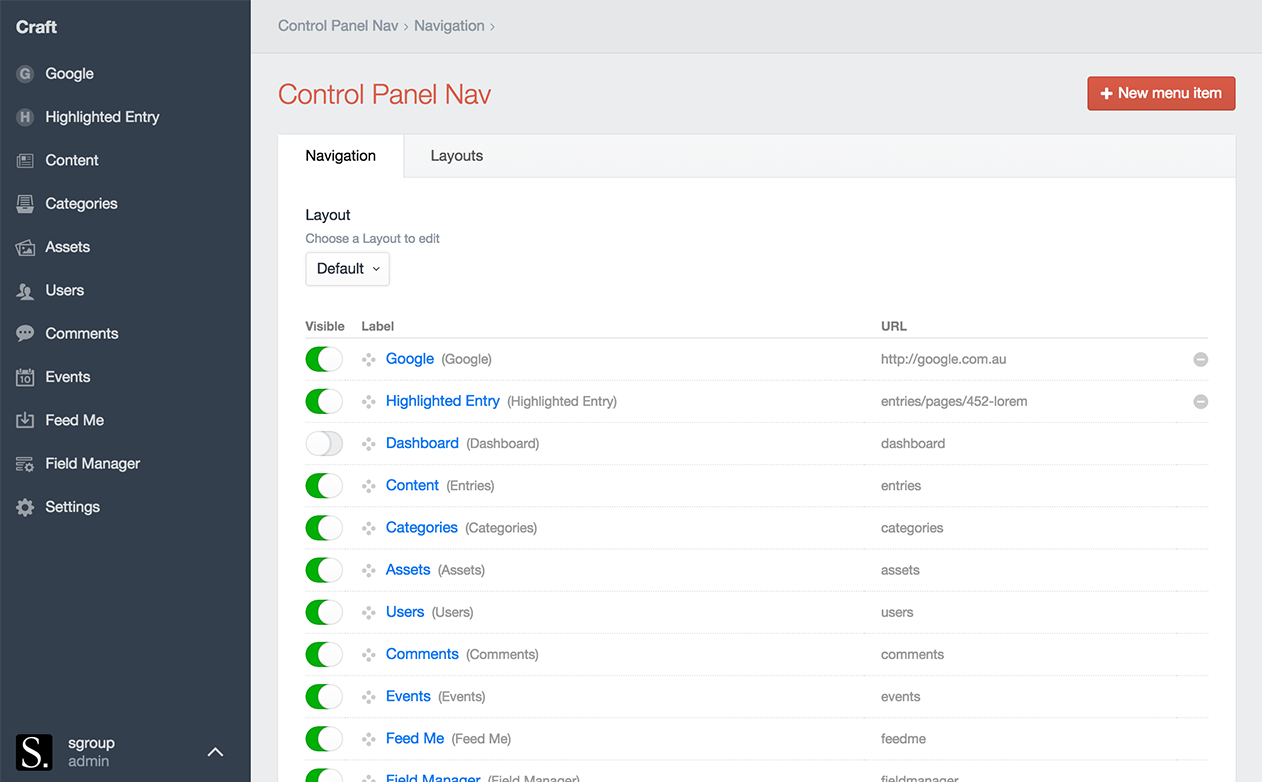This screenshot has width=1262, height=782.
Task: Click Control Panel Nav in the breadcrumb
Action: point(338,26)
